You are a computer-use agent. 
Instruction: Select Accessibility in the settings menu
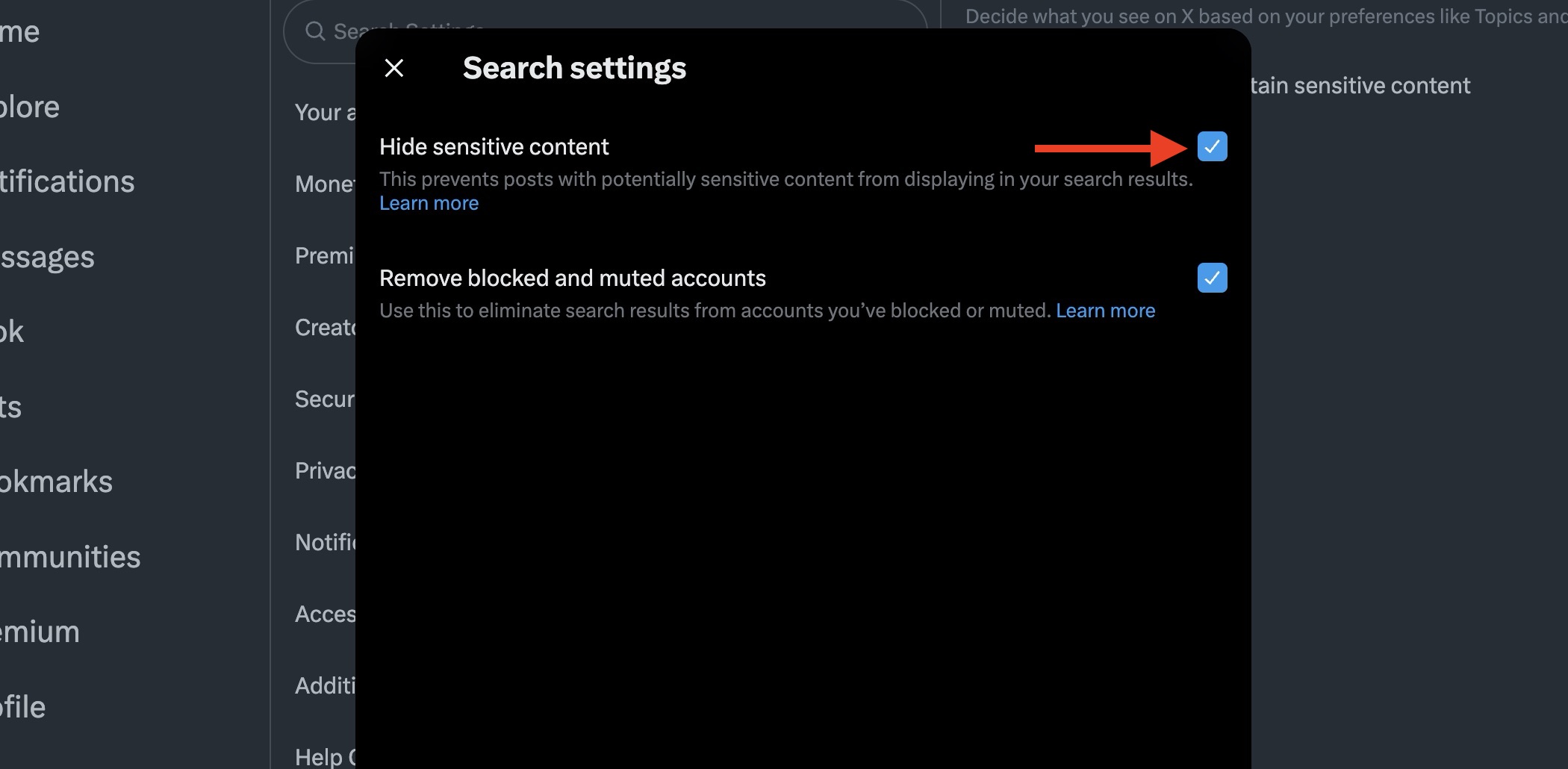[326, 614]
